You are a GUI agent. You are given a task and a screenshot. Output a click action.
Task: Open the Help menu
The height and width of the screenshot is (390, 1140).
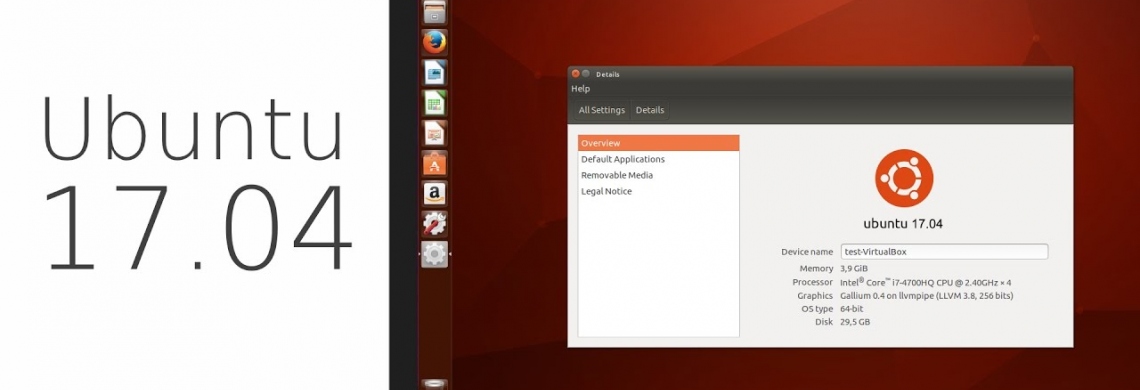580,89
